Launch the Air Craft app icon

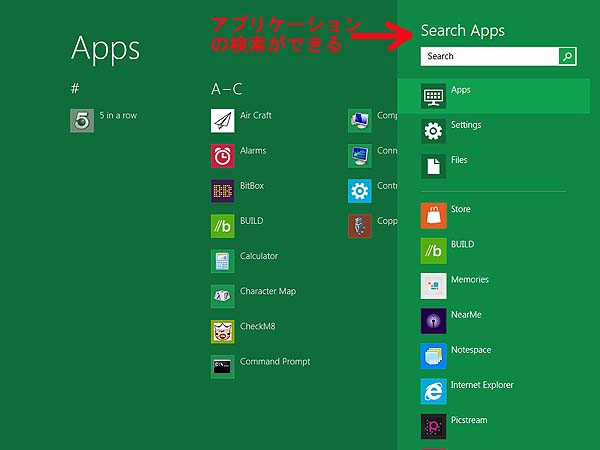pos(222,120)
